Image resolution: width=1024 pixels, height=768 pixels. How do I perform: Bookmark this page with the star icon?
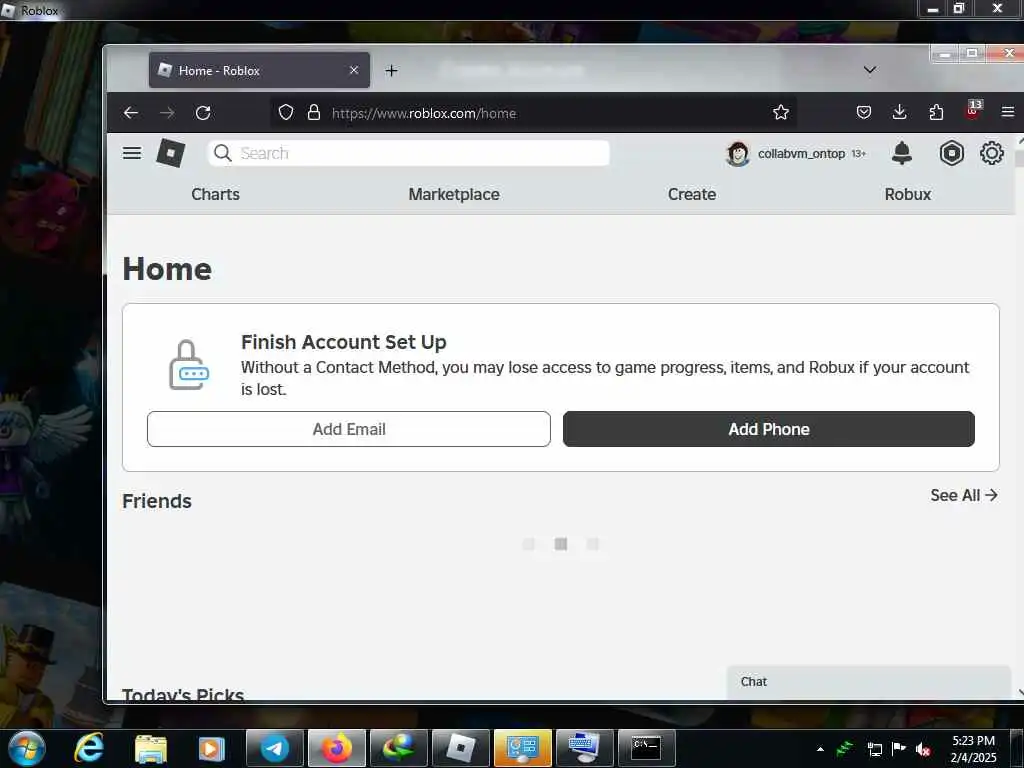click(x=781, y=113)
